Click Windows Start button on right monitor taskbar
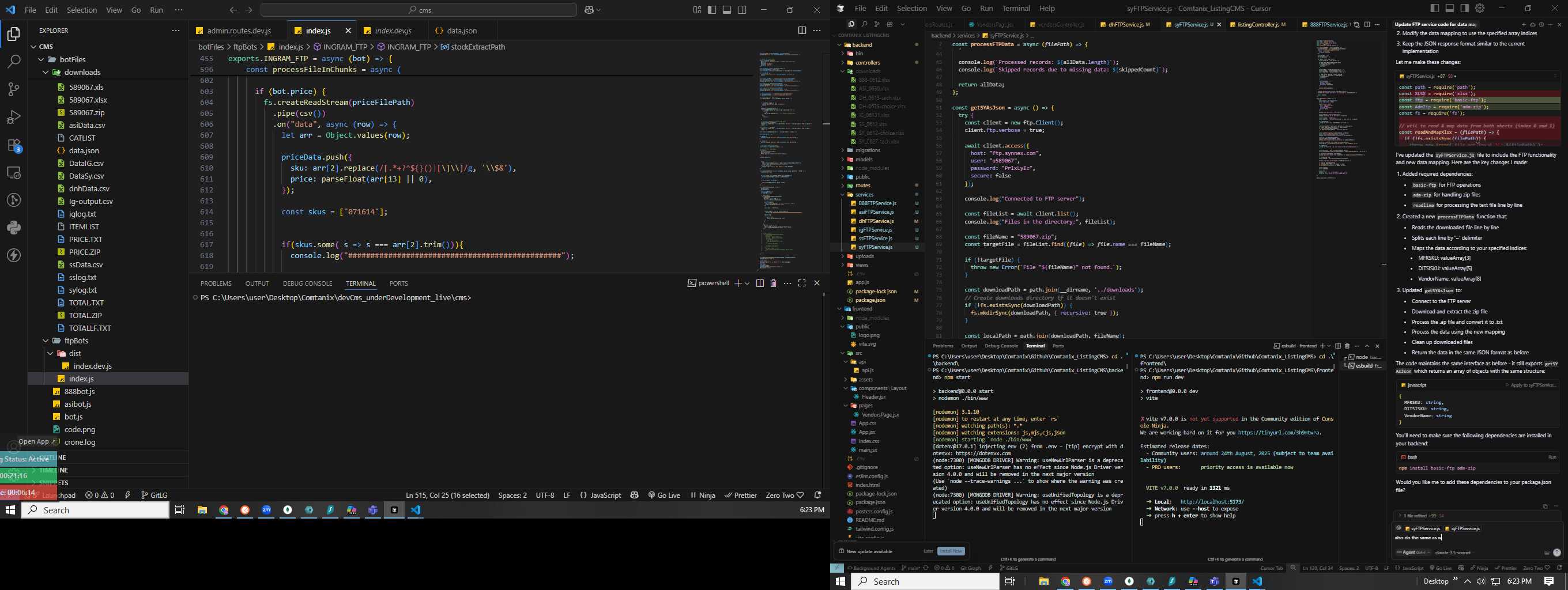Screen dimensions: 1568x590 (x=840, y=581)
